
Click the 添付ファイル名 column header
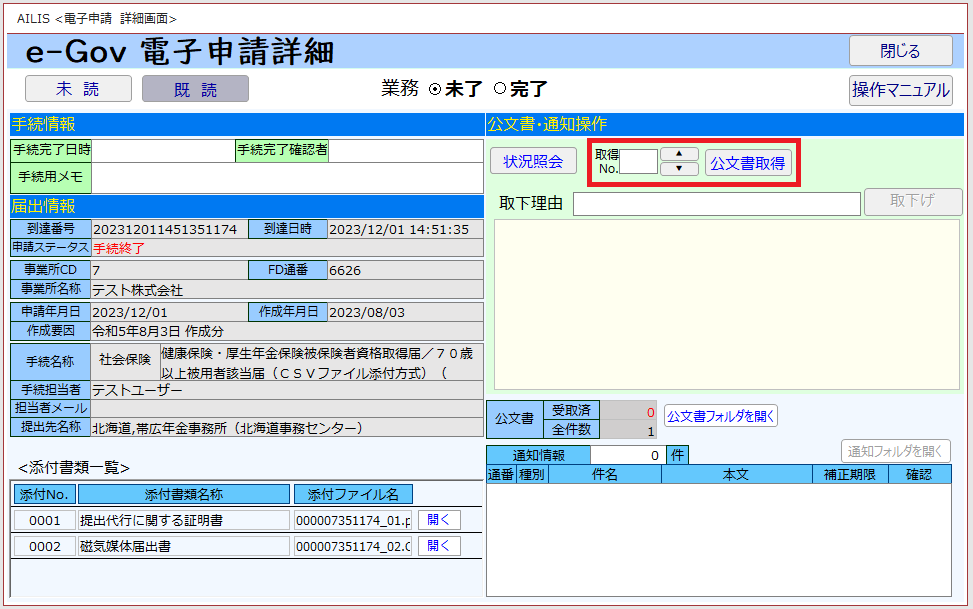pos(353,494)
